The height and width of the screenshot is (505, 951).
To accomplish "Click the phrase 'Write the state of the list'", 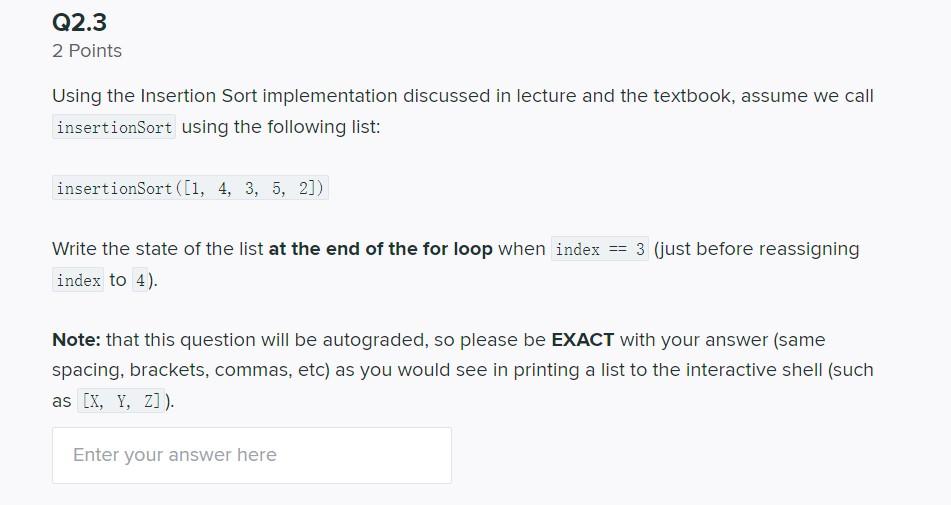I will click(158, 249).
